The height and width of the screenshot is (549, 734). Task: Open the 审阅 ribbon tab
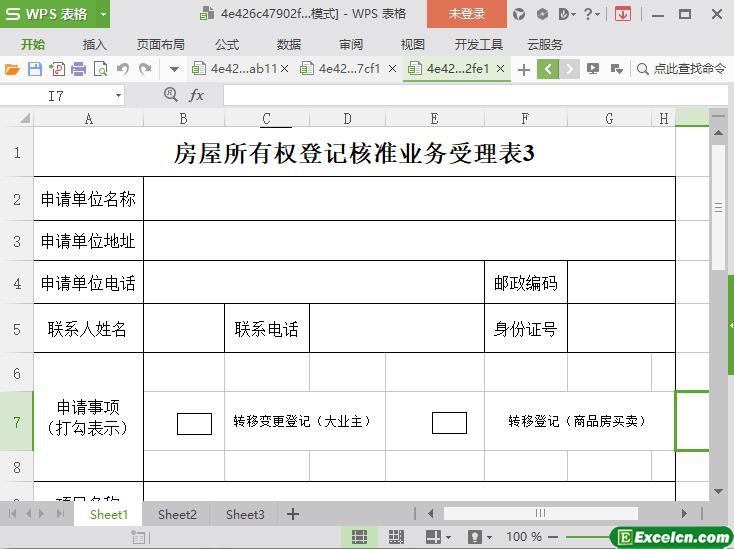click(x=351, y=44)
